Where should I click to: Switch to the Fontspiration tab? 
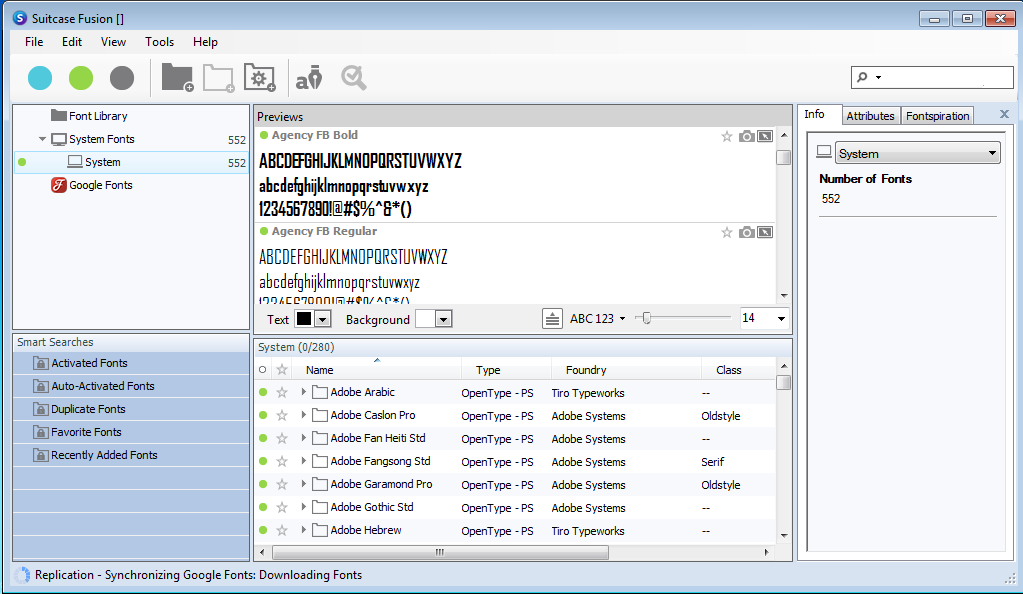[938, 116]
